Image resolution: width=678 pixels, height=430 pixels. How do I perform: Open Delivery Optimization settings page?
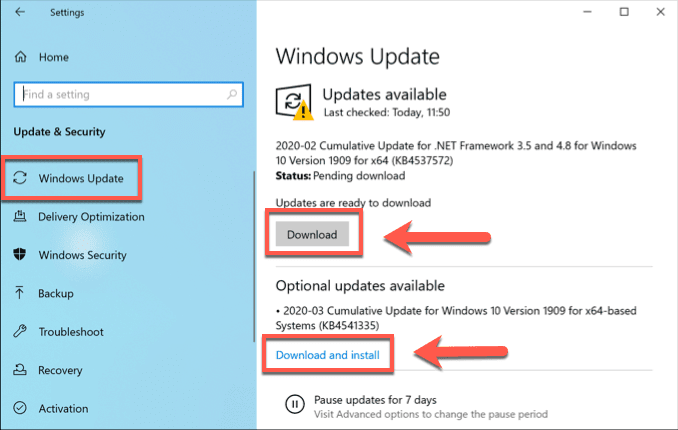pos(91,216)
